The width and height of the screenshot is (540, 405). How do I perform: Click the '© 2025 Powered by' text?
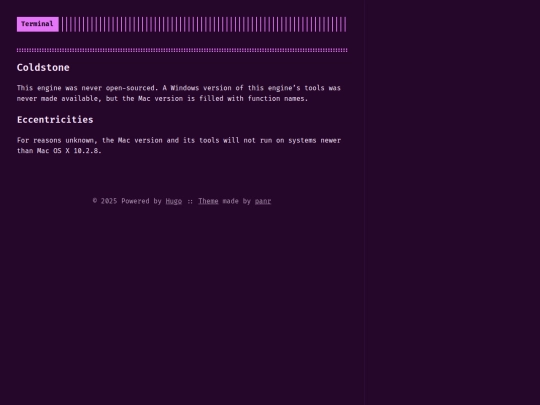tap(127, 201)
